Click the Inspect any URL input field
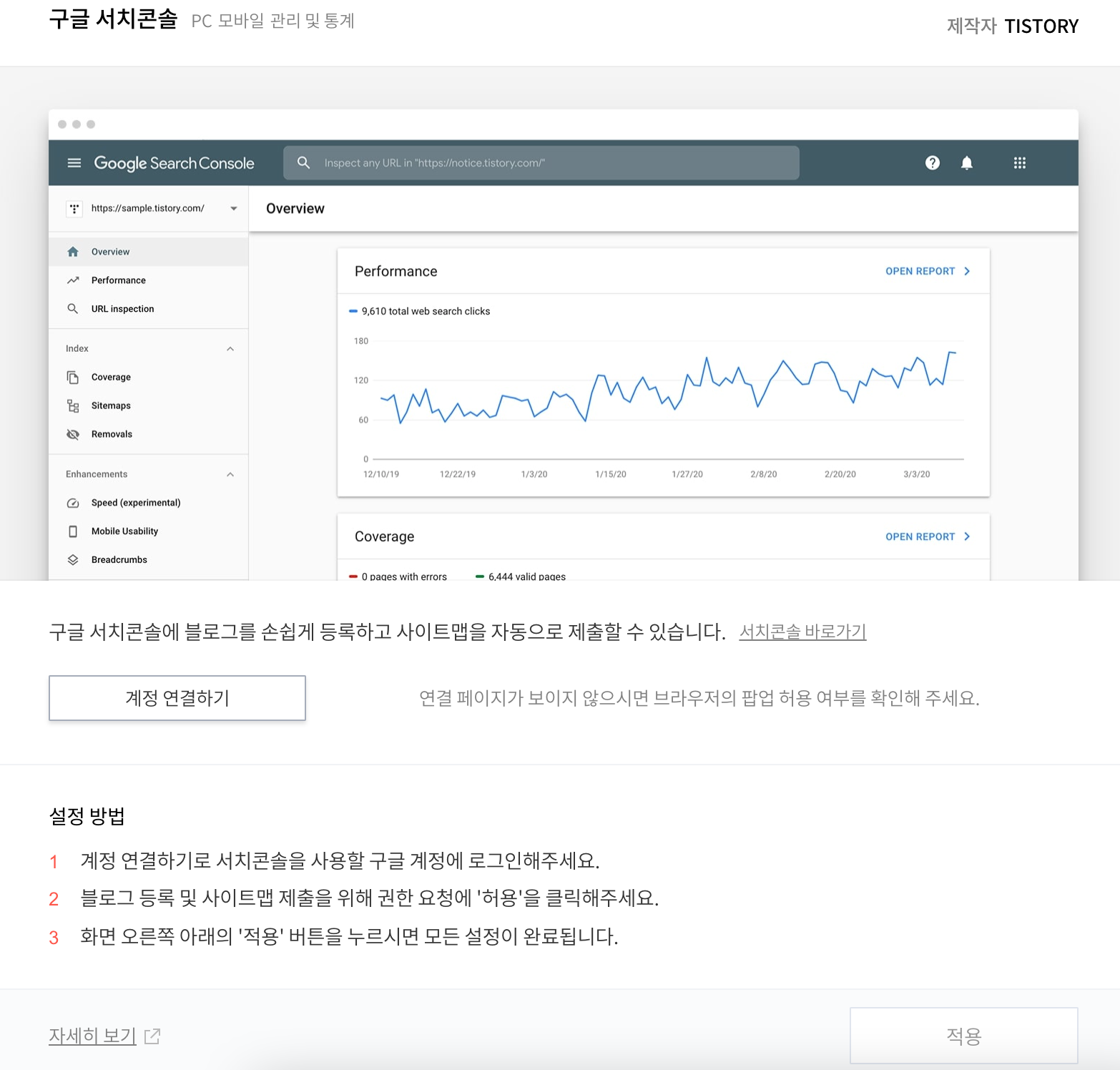Viewport: 1120px width, 1070px height. tap(541, 163)
